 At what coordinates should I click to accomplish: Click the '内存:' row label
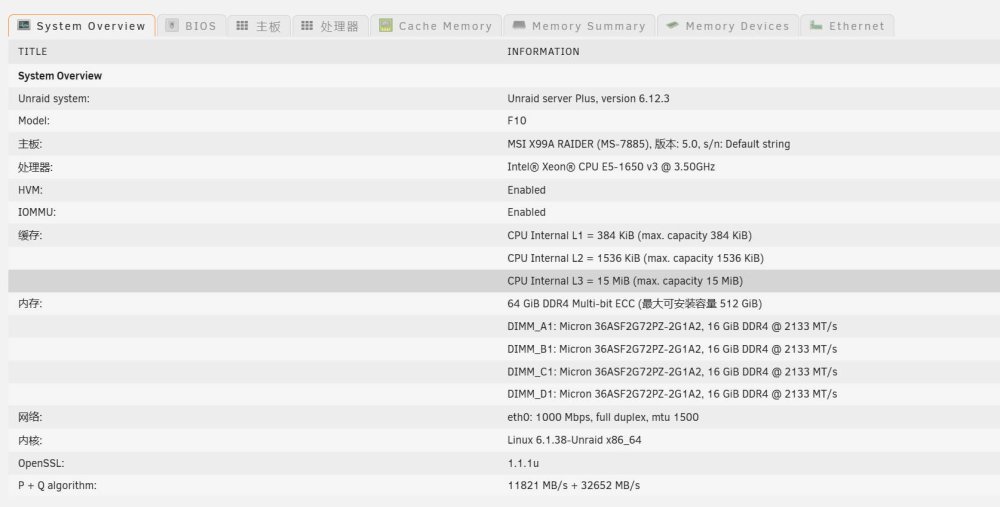click(x=30, y=304)
